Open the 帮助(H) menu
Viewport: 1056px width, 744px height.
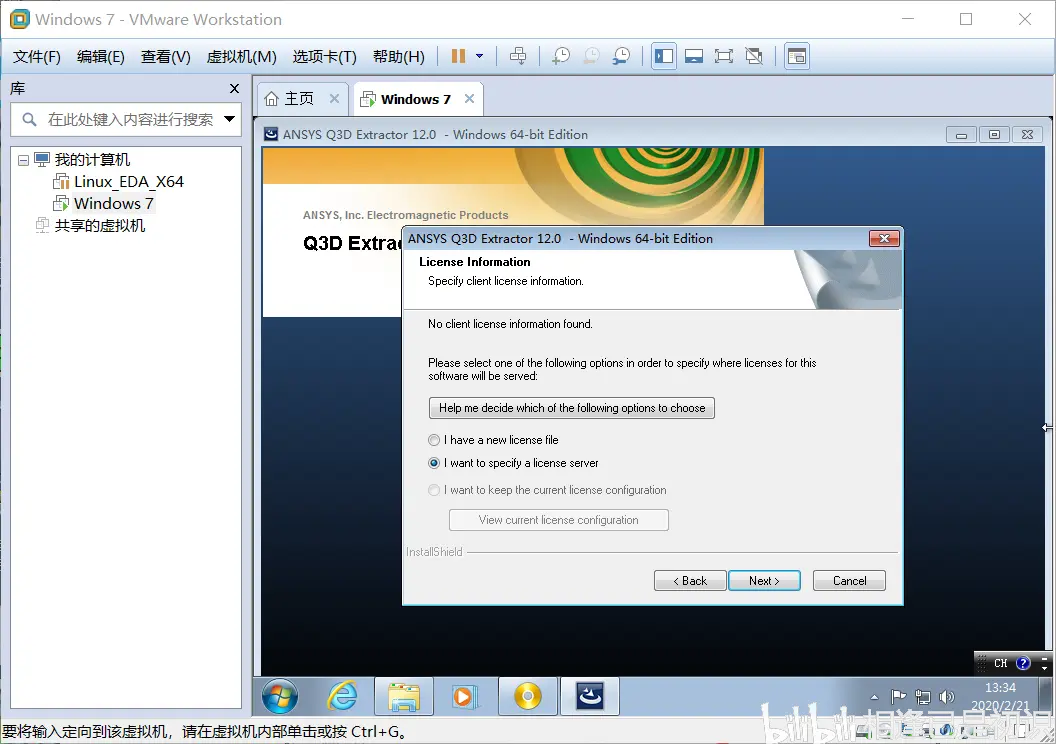pyautogui.click(x=399, y=57)
